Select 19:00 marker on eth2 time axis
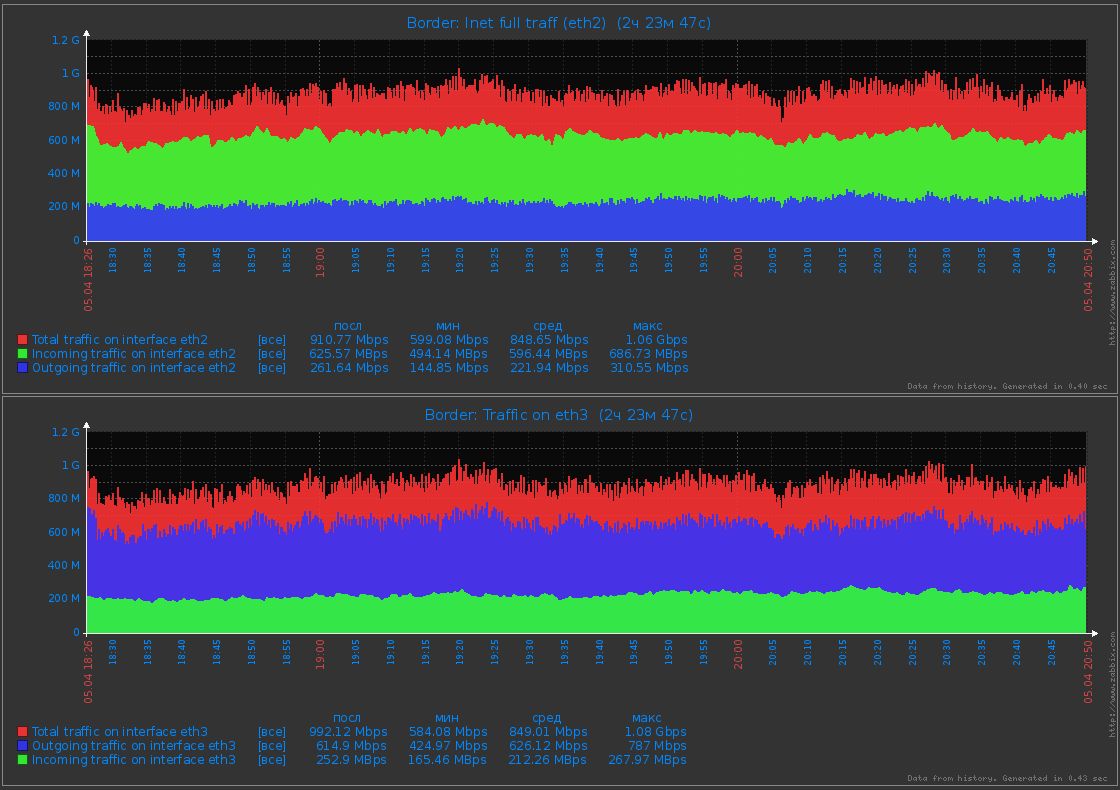The height and width of the screenshot is (790, 1120). [320, 262]
